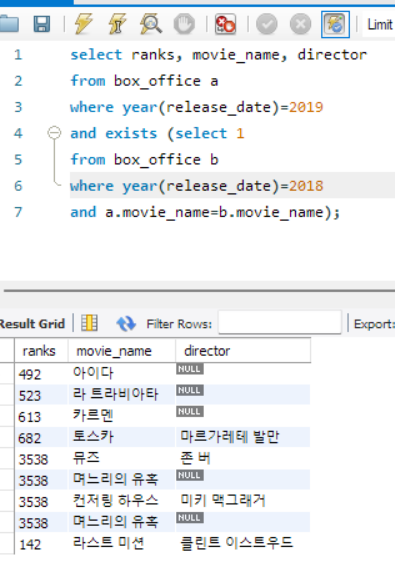Screen dimensions: 395x582
Task: Select director cell 클린트 이스트우드
Action: [x=243, y=543]
